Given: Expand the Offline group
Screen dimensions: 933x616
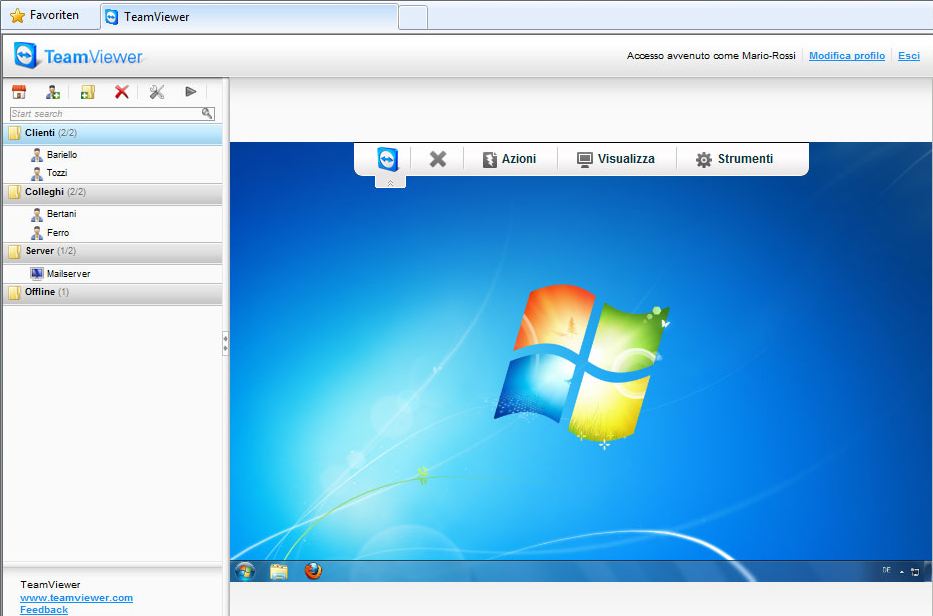Looking at the screenshot, I should click(x=112, y=292).
